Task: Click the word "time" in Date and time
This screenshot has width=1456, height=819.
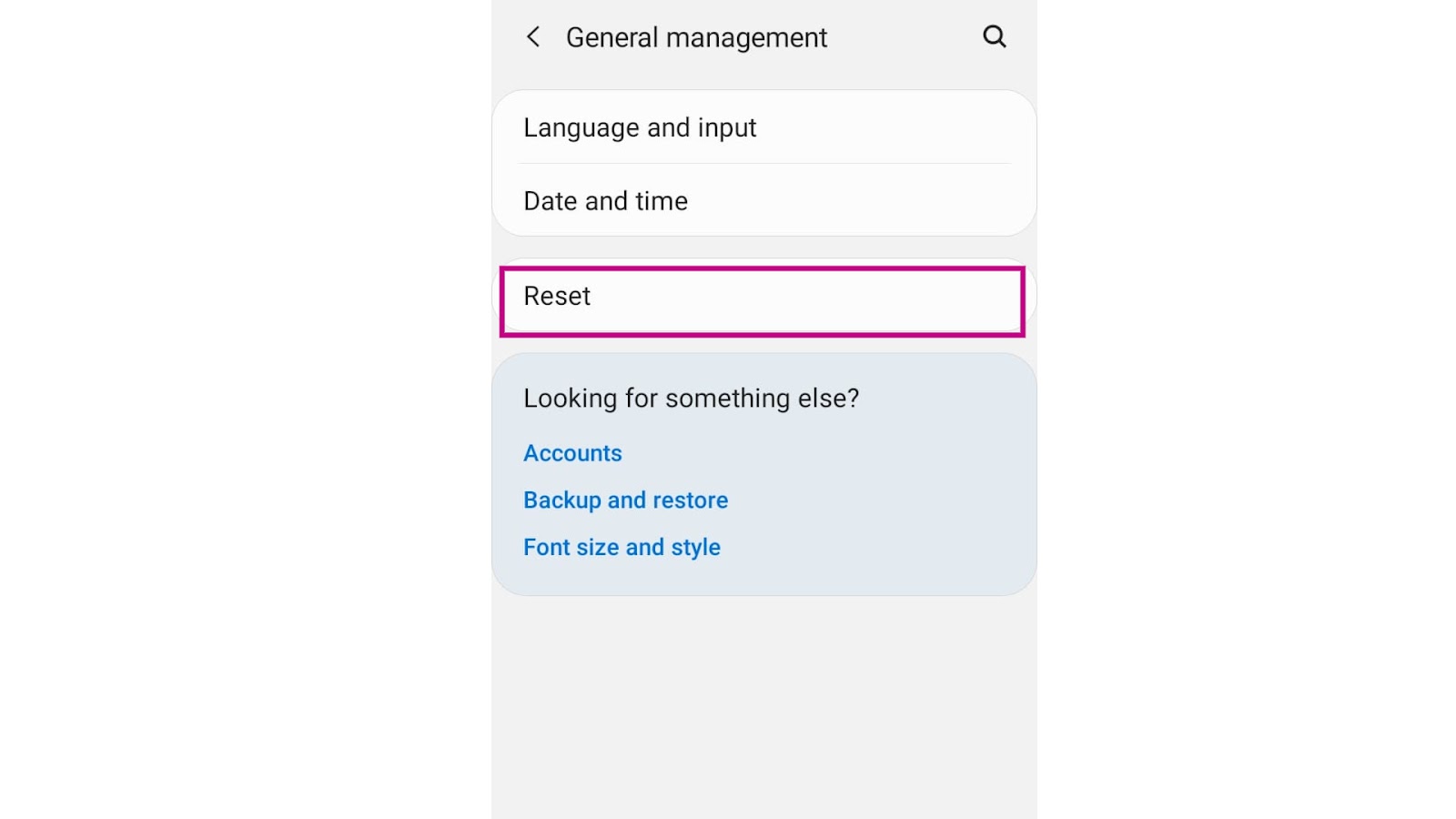Action: [662, 201]
